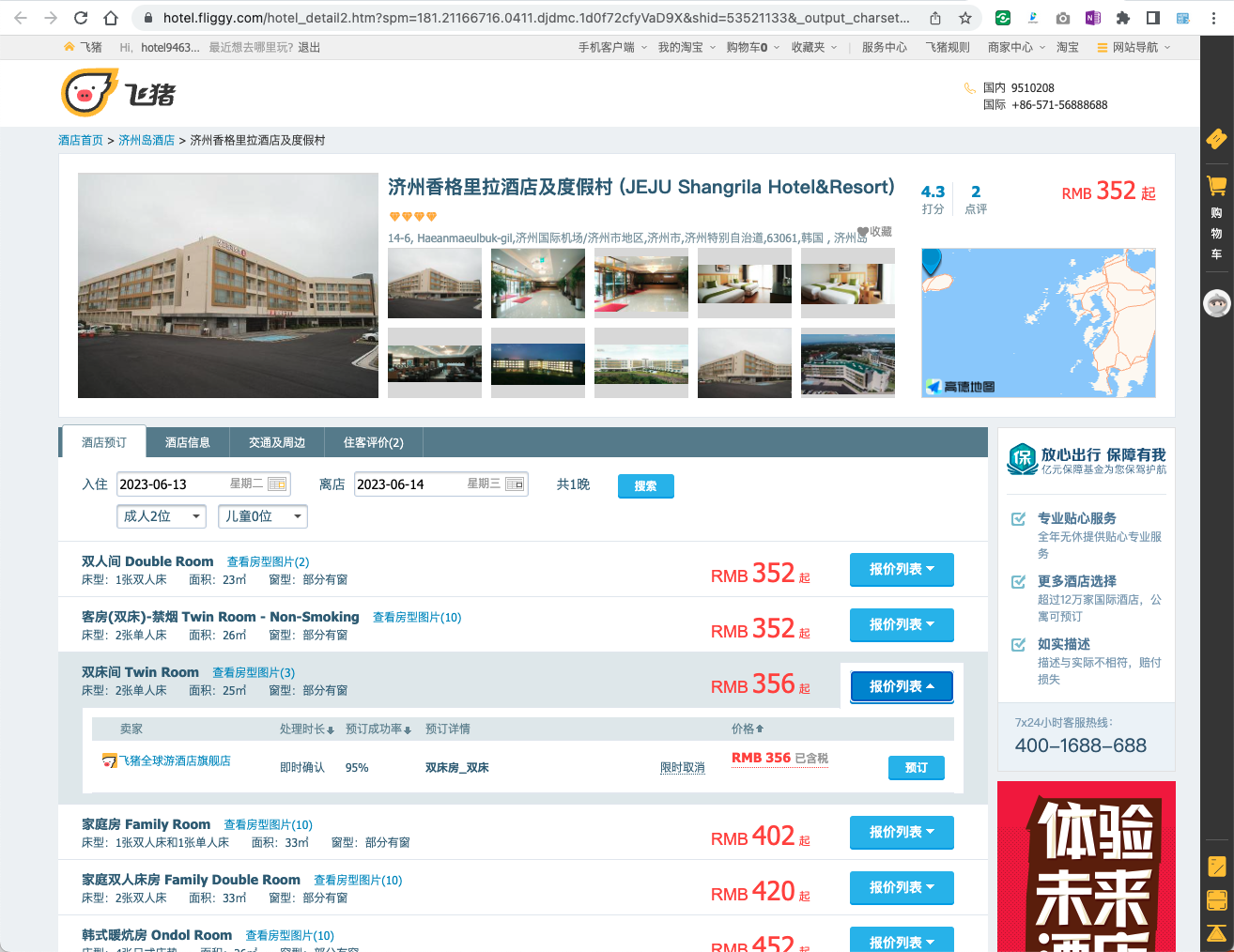The width and height of the screenshot is (1234, 952).
Task: Expand the 收藏夹 dropdown
Action: [x=813, y=47]
